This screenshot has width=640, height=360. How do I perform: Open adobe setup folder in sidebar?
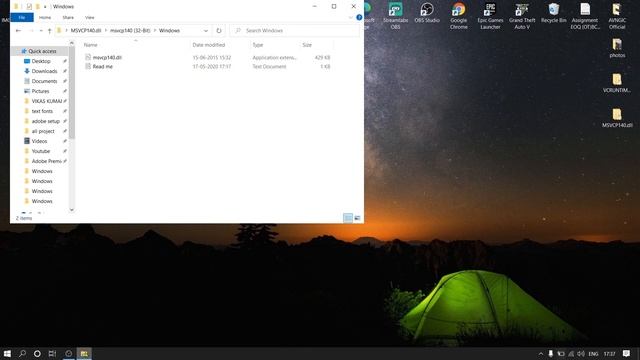pyautogui.click(x=45, y=121)
